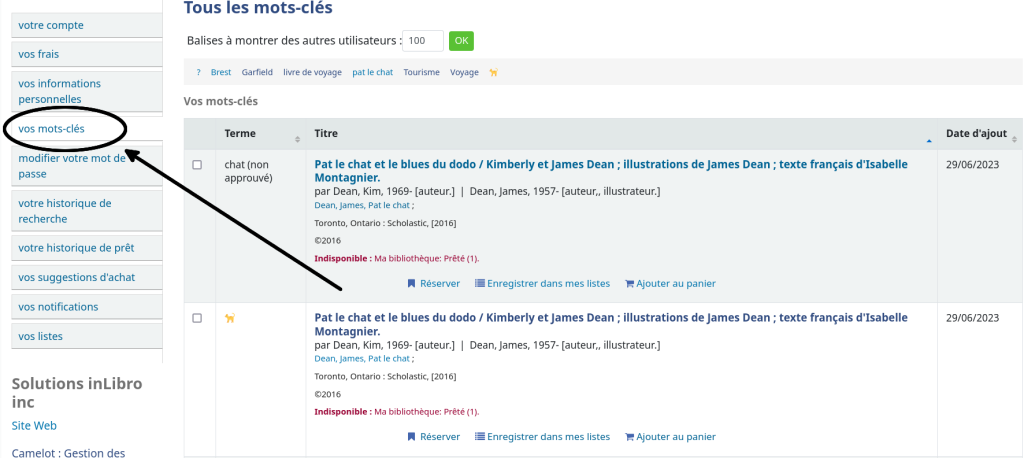The height and width of the screenshot is (458, 1024).
Task: Select the 'pat le chat' tag
Action: pos(372,73)
